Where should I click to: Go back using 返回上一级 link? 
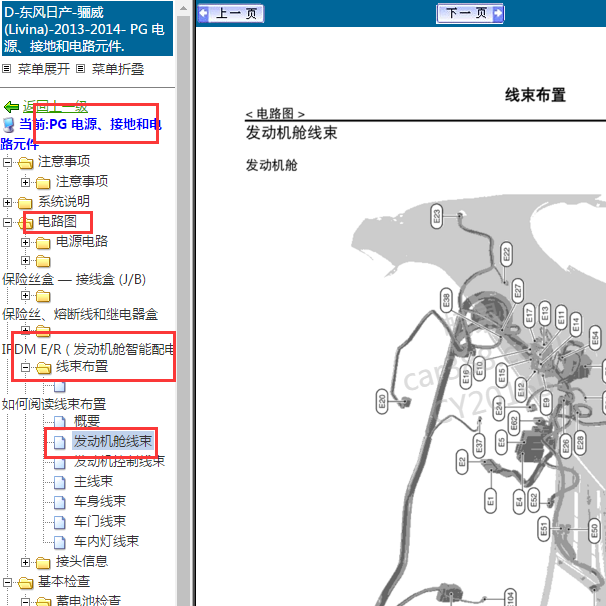click(x=55, y=106)
